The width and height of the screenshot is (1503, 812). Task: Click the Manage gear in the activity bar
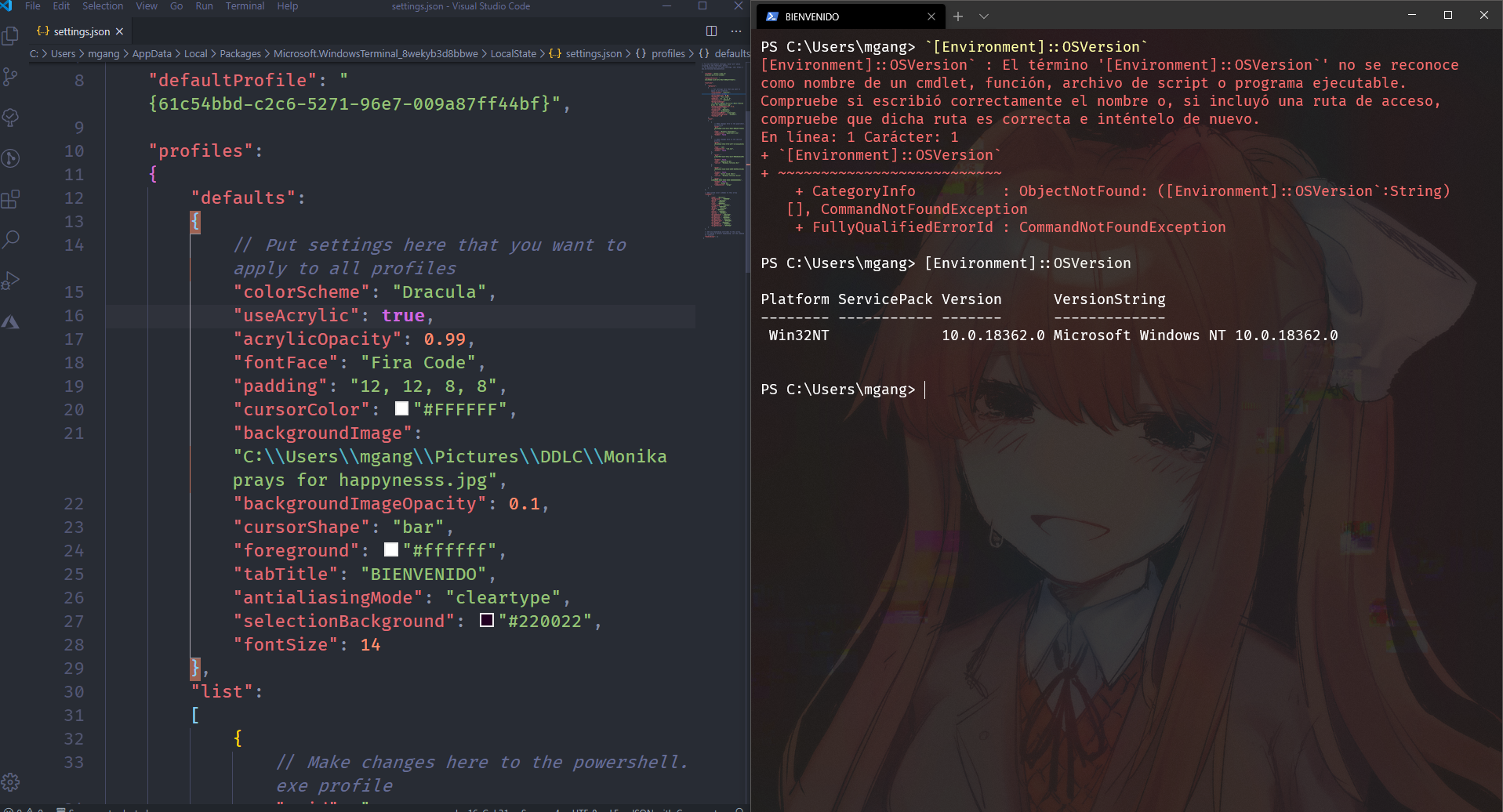pos(12,781)
